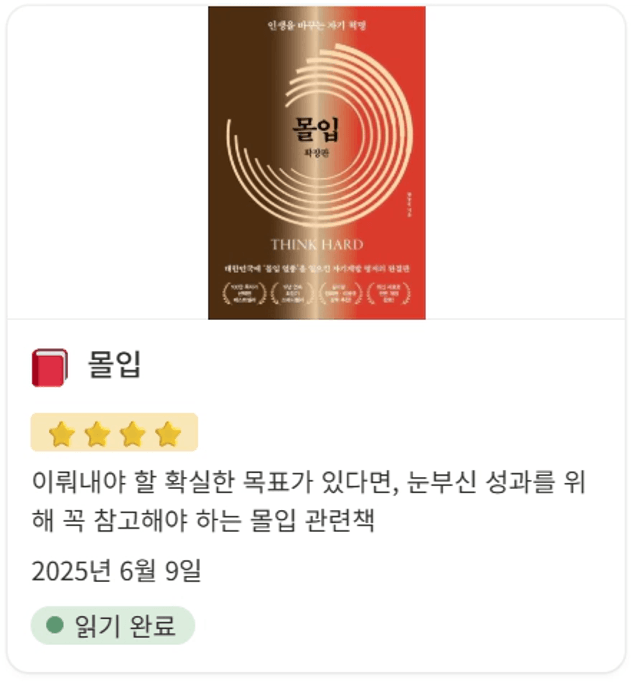
Task: Click the last laurel badge on the cover
Action: click(389, 294)
